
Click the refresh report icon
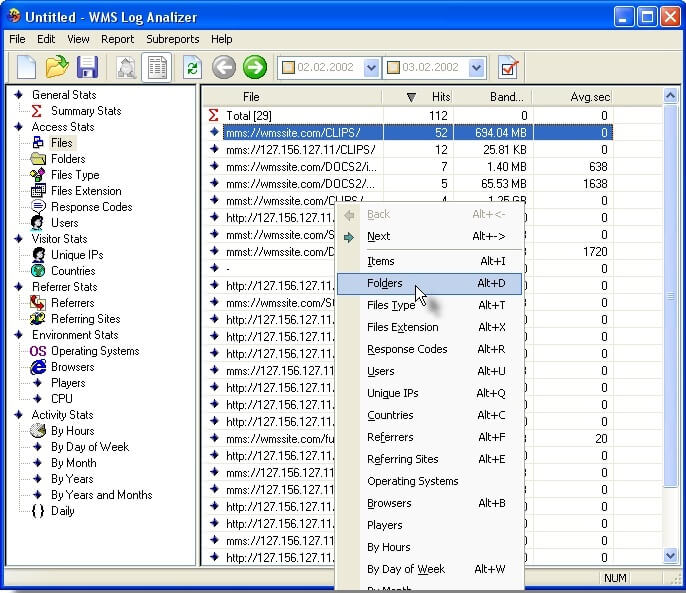192,68
